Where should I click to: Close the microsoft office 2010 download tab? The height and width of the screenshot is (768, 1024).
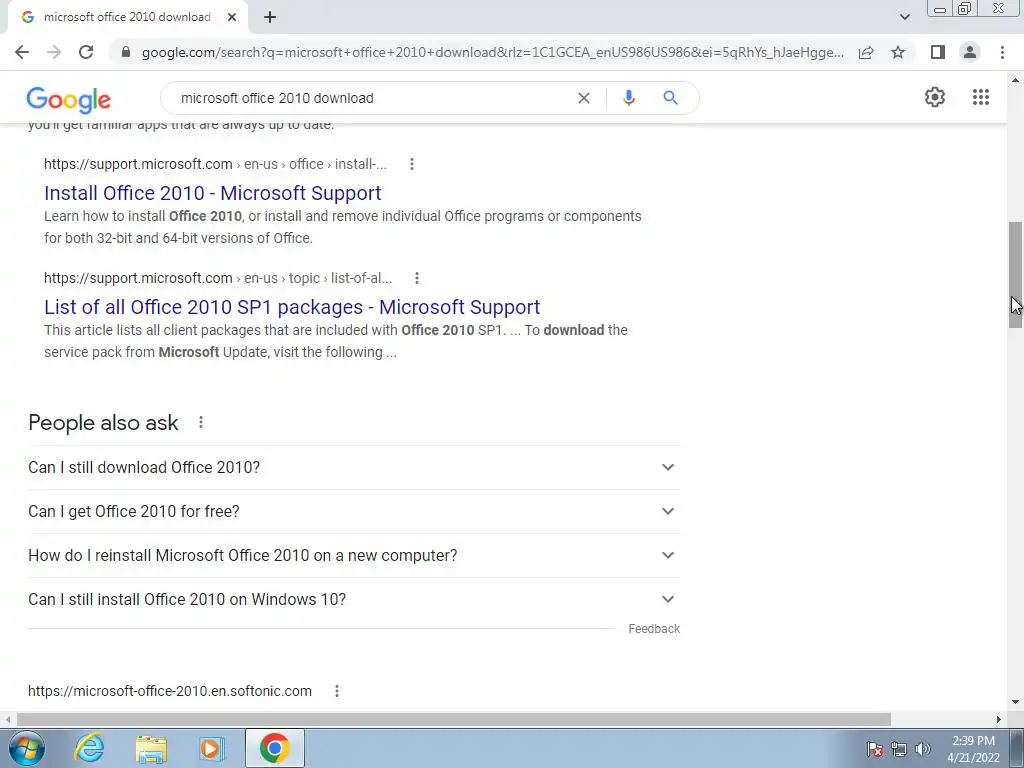pos(232,17)
